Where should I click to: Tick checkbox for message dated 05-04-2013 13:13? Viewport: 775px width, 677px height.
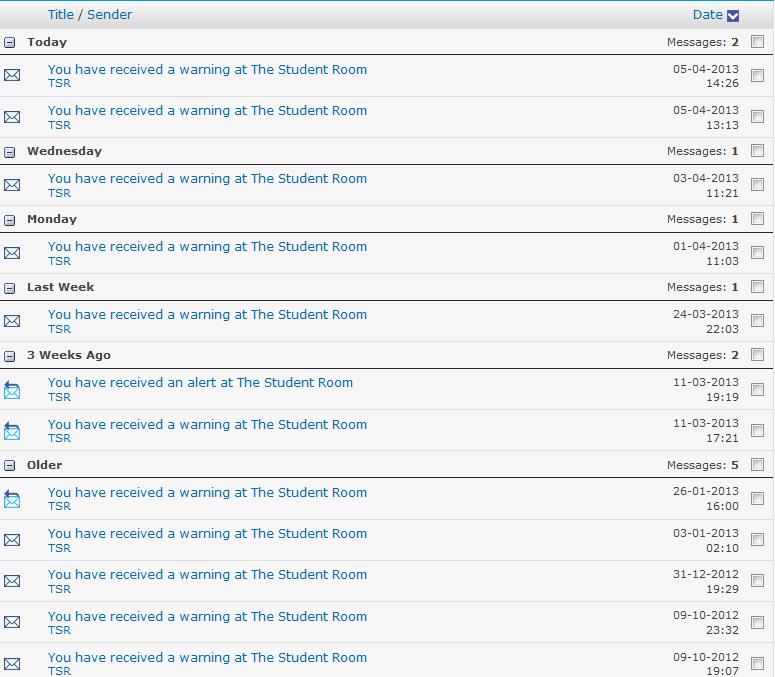[x=757, y=117]
